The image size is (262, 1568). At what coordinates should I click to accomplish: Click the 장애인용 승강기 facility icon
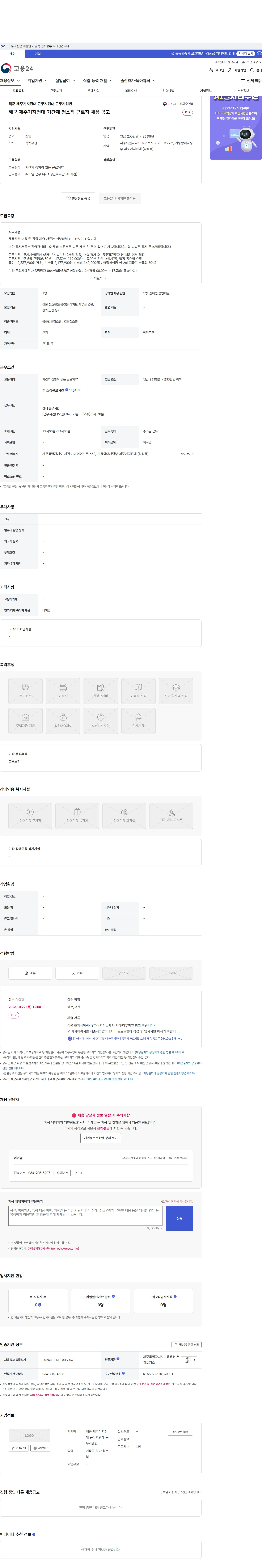77,816
